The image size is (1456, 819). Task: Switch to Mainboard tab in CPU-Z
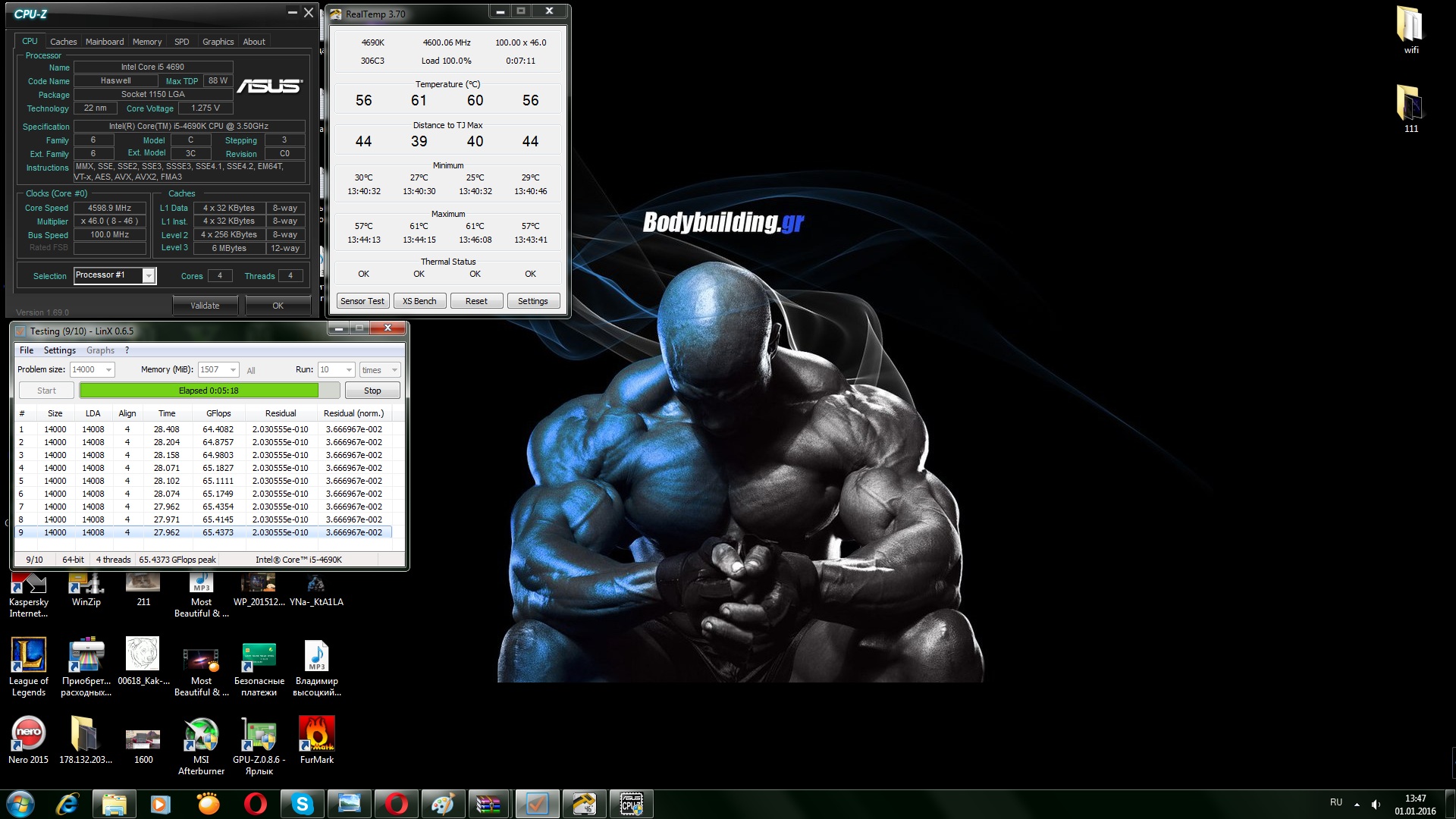pos(105,42)
